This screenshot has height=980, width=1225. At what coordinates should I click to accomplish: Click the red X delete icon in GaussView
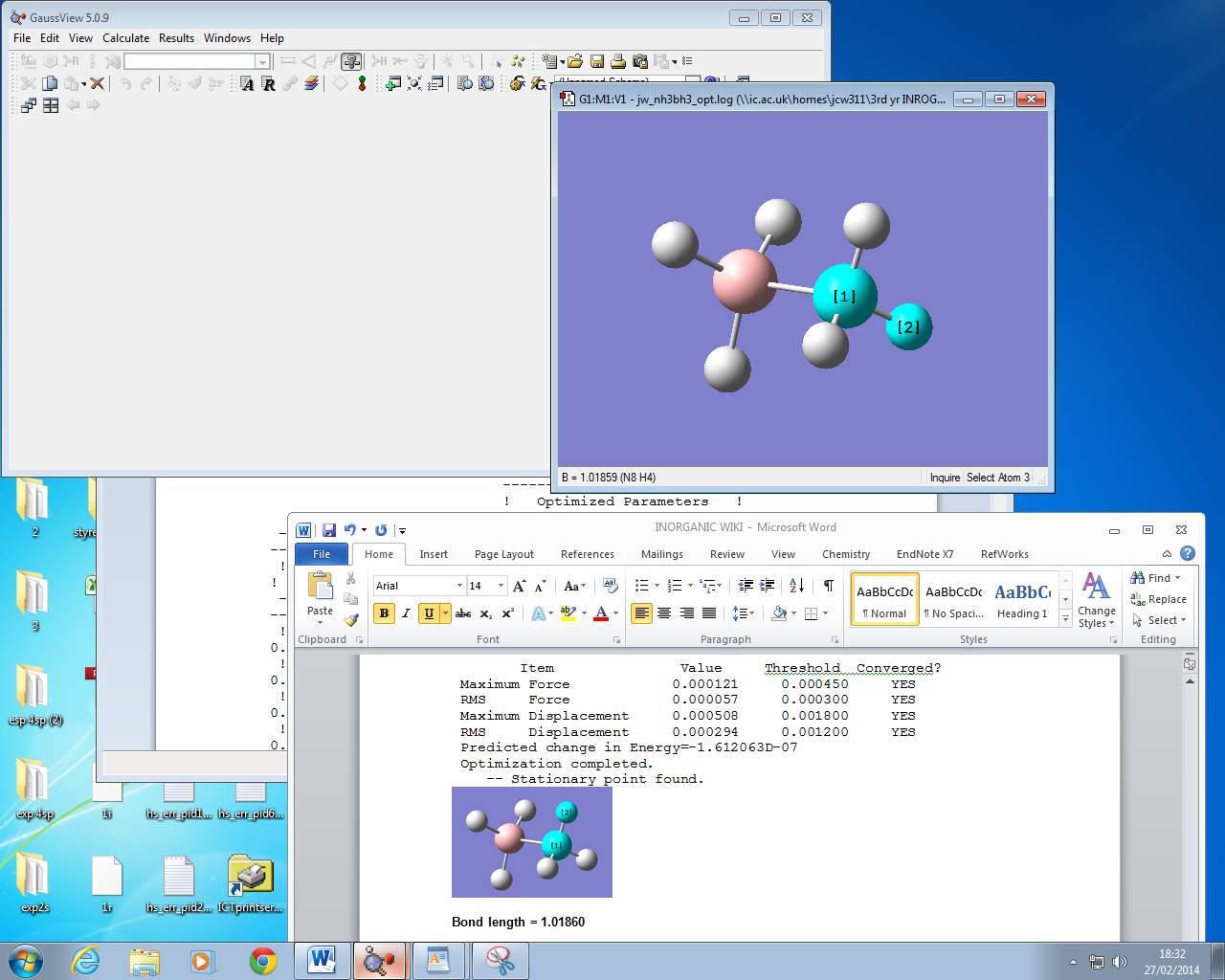(x=97, y=83)
